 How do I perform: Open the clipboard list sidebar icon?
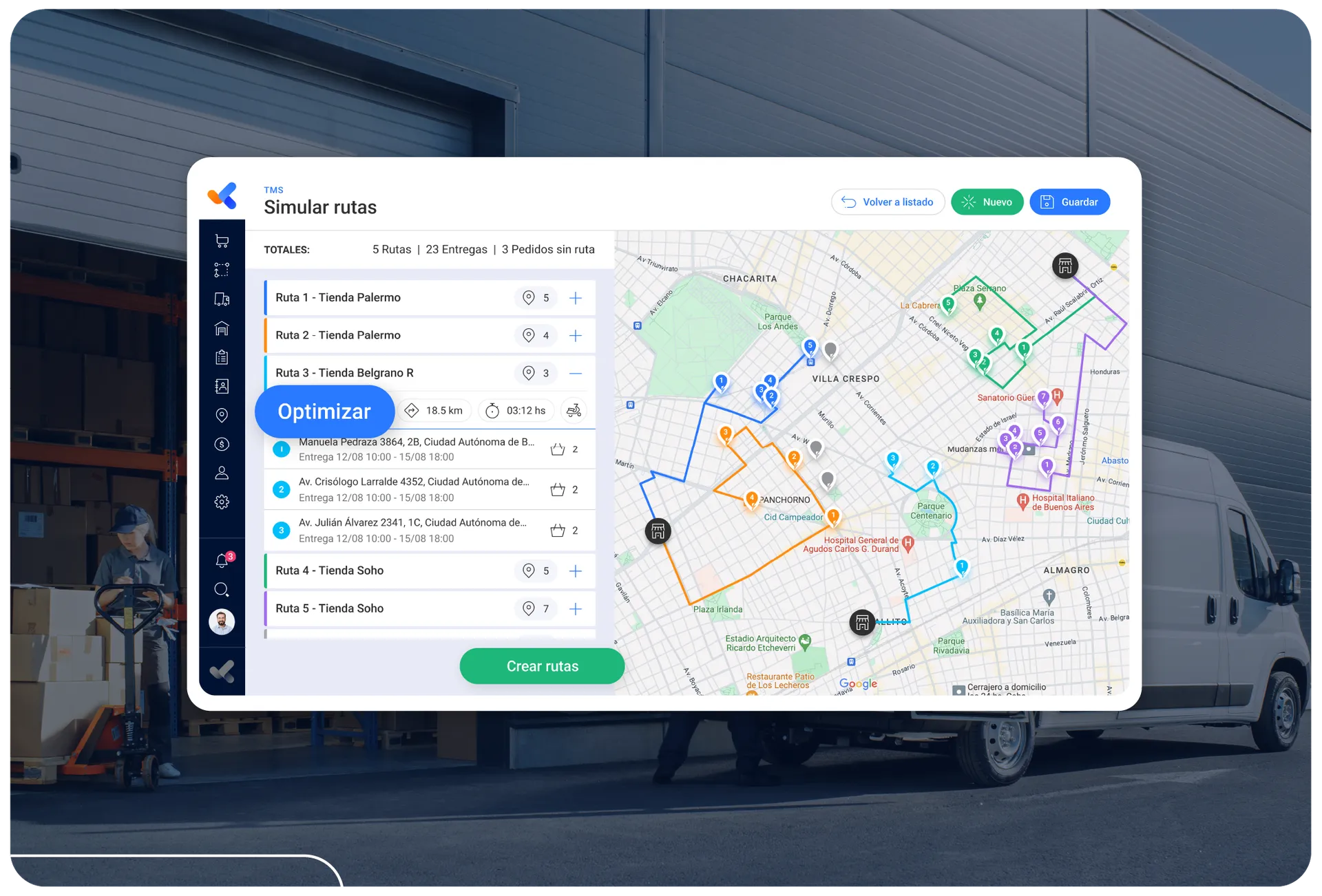(222, 357)
